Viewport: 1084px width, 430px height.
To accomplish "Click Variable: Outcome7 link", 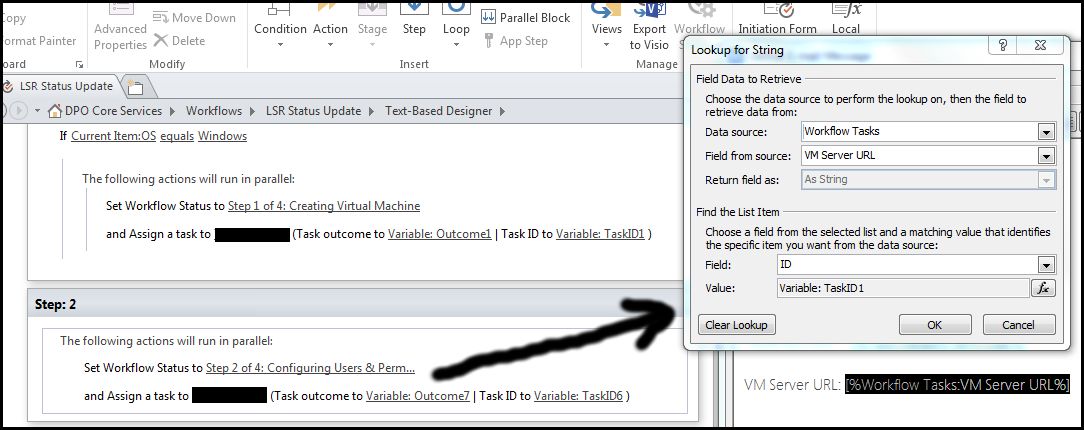I will (417, 396).
